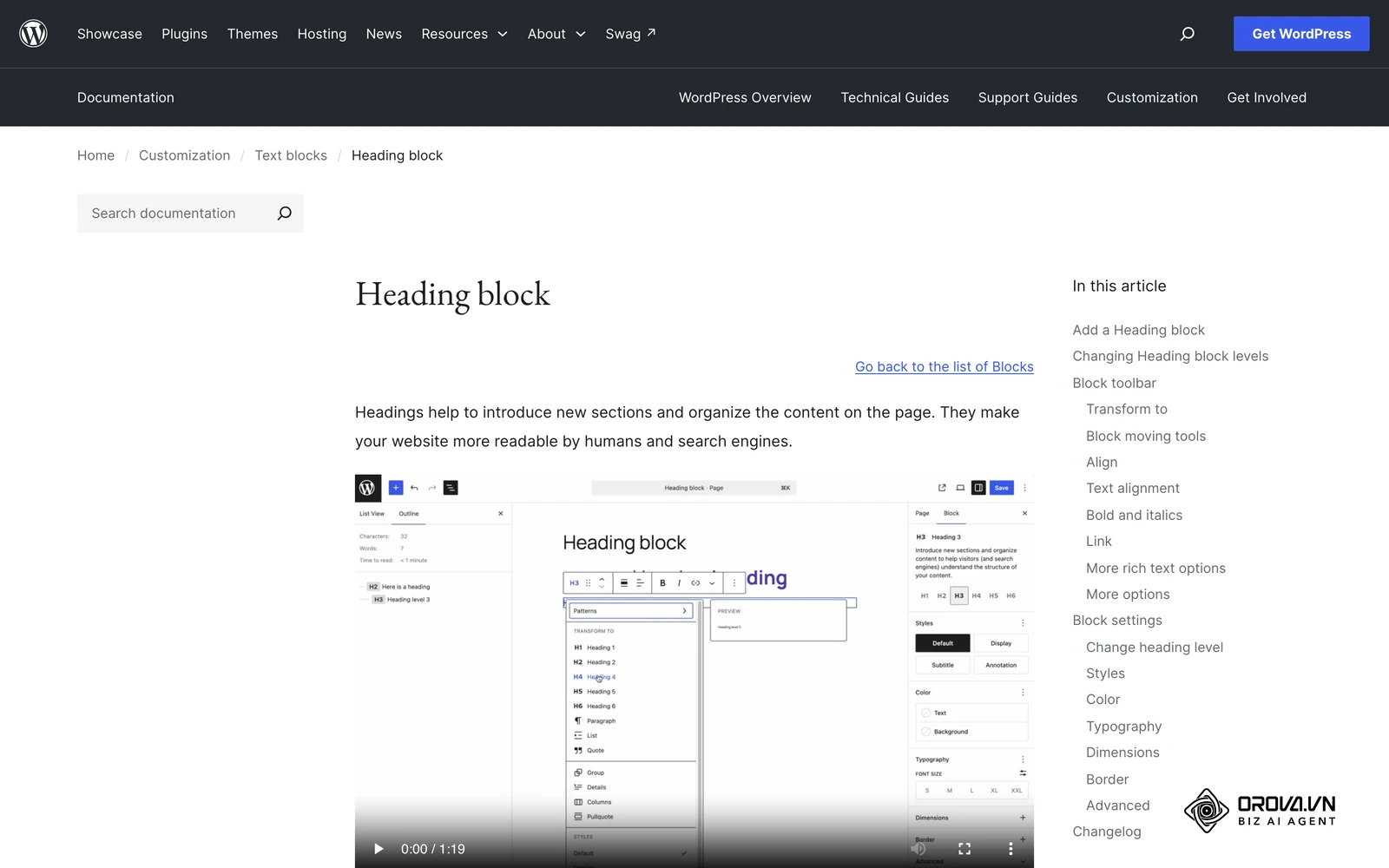Screen dimensions: 1389x868
Task: Jump to Block settings section
Action: (x=1117, y=620)
